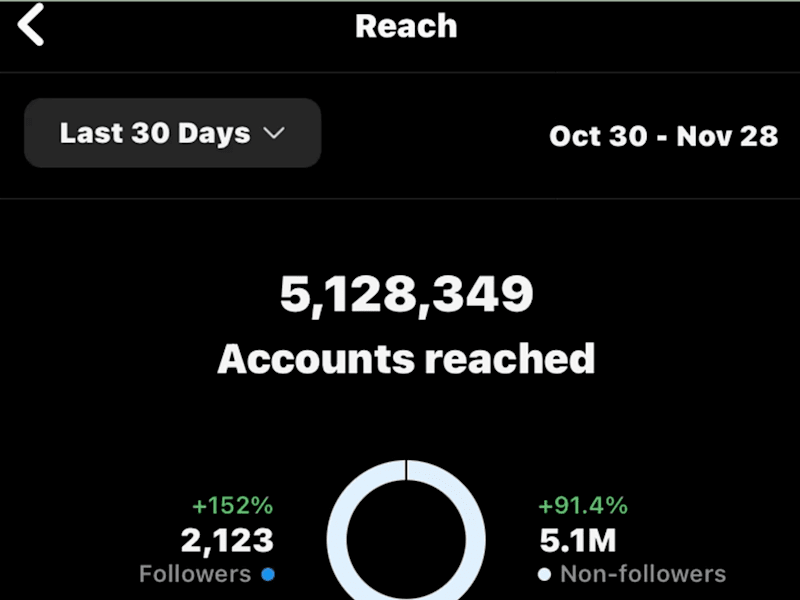Select the Oct 30 - Nov 28 date range
Viewport: 800px width, 600px height.
pos(663,136)
